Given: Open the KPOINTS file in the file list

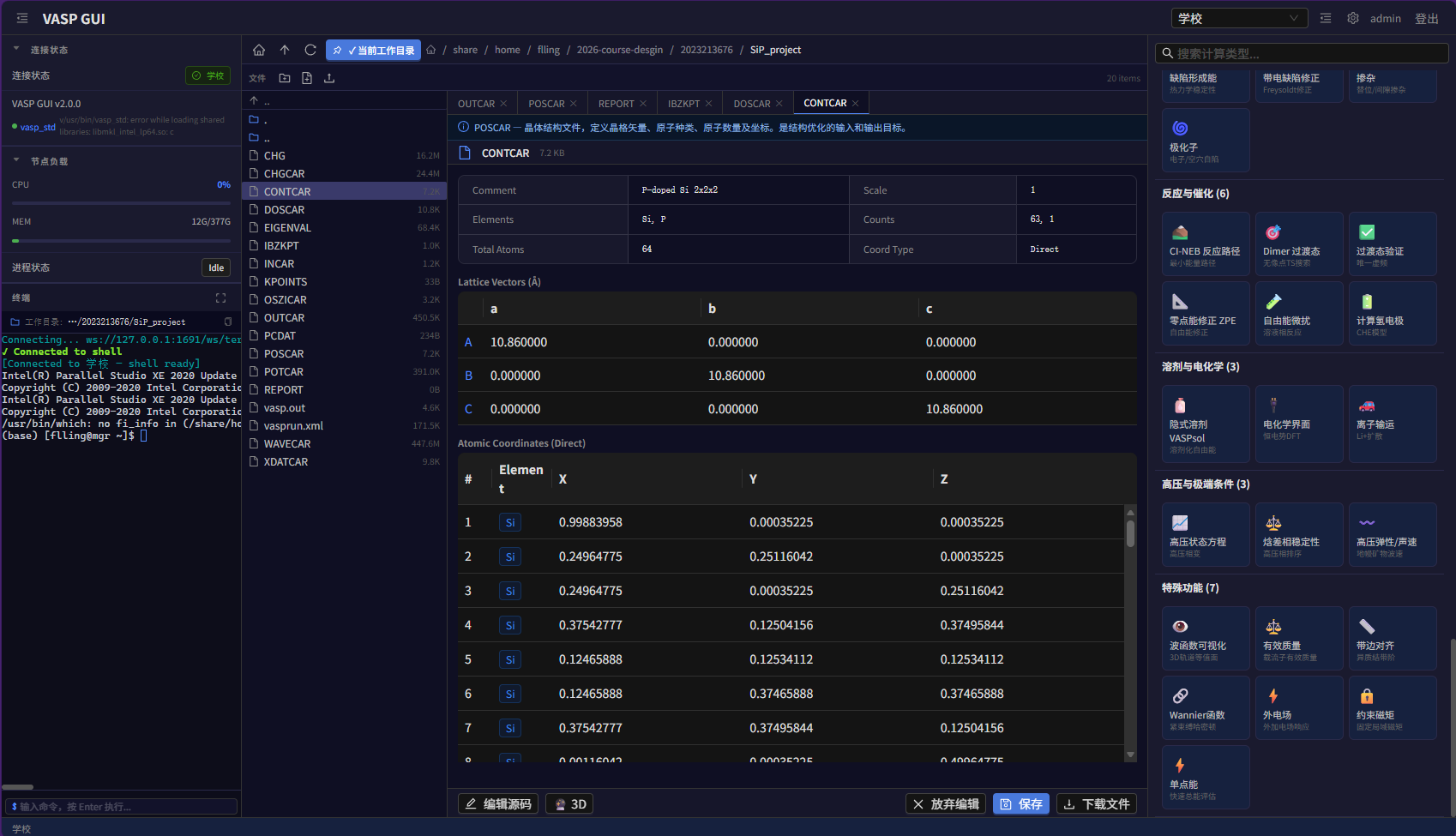Looking at the screenshot, I should [x=344, y=282].
